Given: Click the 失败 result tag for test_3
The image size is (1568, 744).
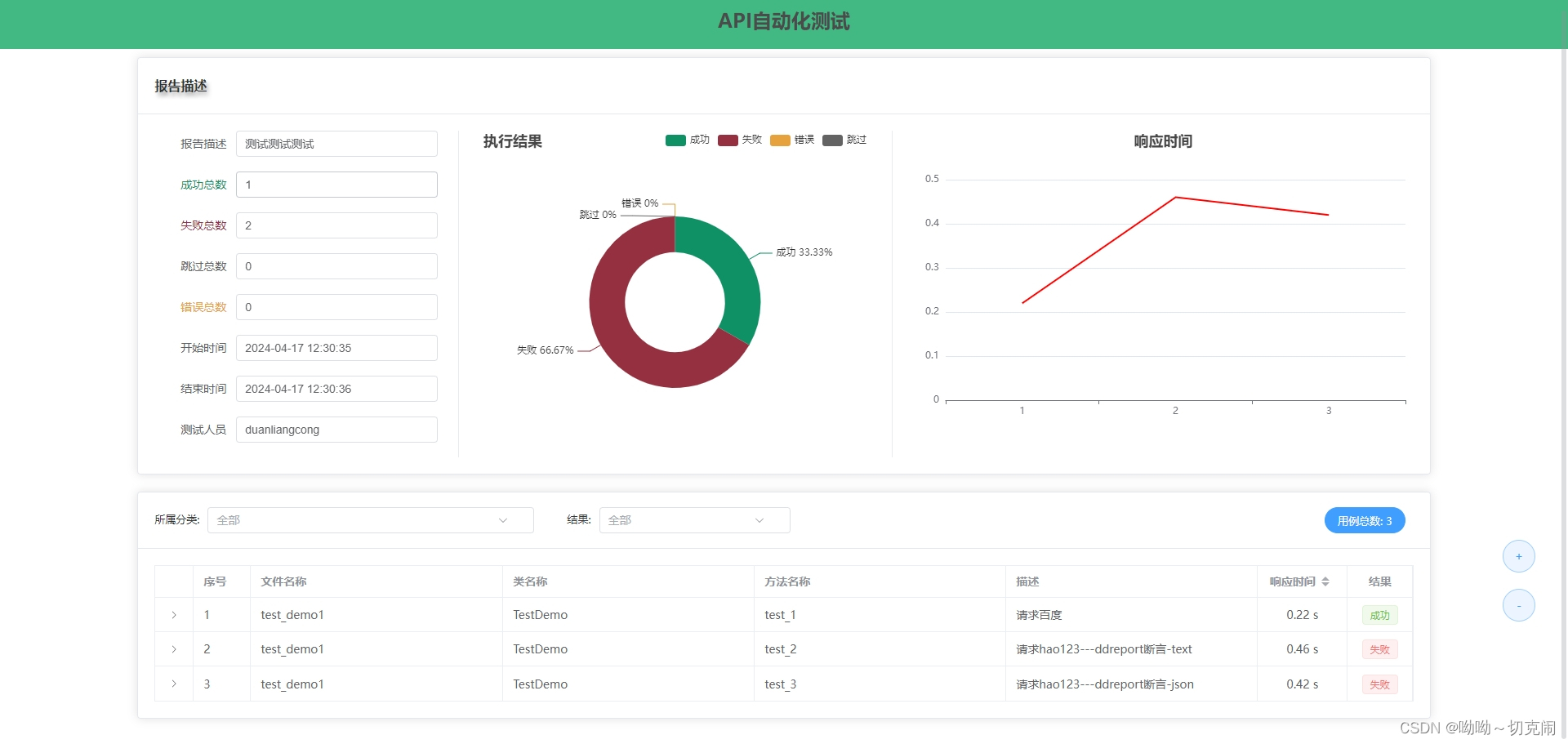Looking at the screenshot, I should (1379, 684).
